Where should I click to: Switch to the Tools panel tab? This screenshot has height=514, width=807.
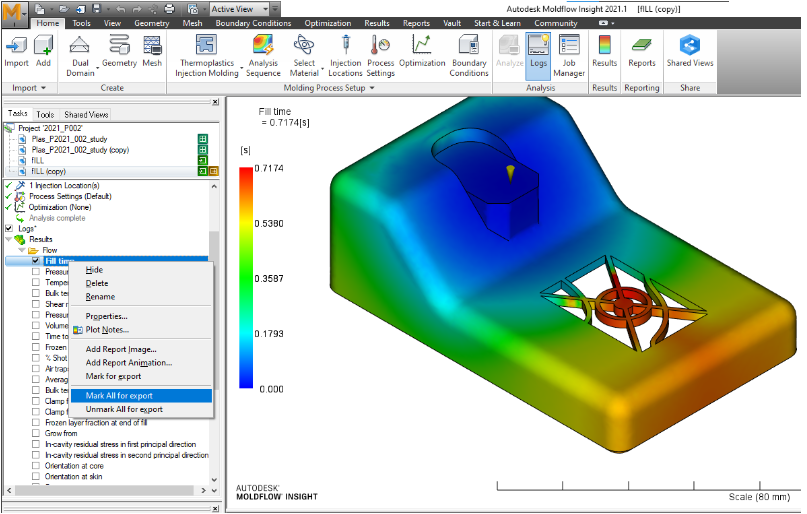click(x=45, y=115)
